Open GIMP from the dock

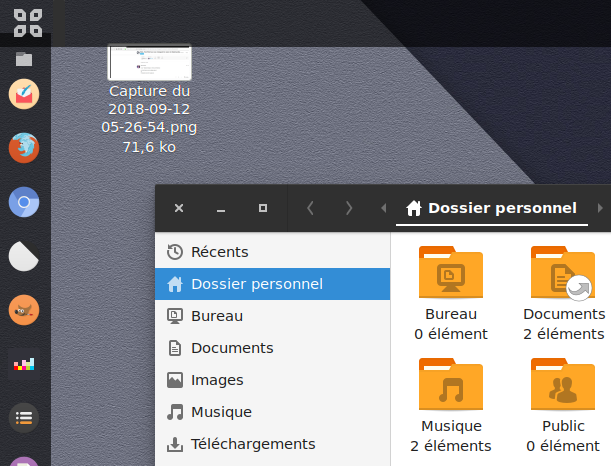[24, 310]
